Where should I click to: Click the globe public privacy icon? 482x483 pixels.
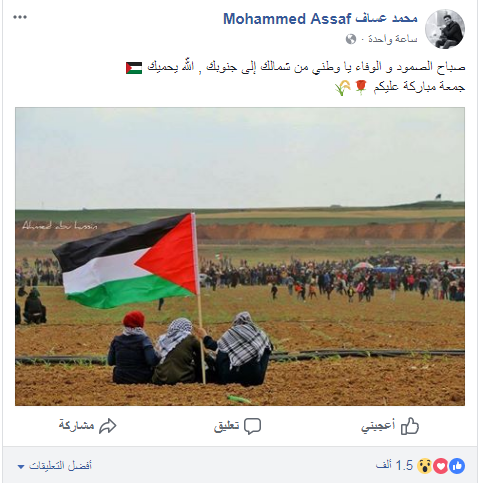[351, 39]
